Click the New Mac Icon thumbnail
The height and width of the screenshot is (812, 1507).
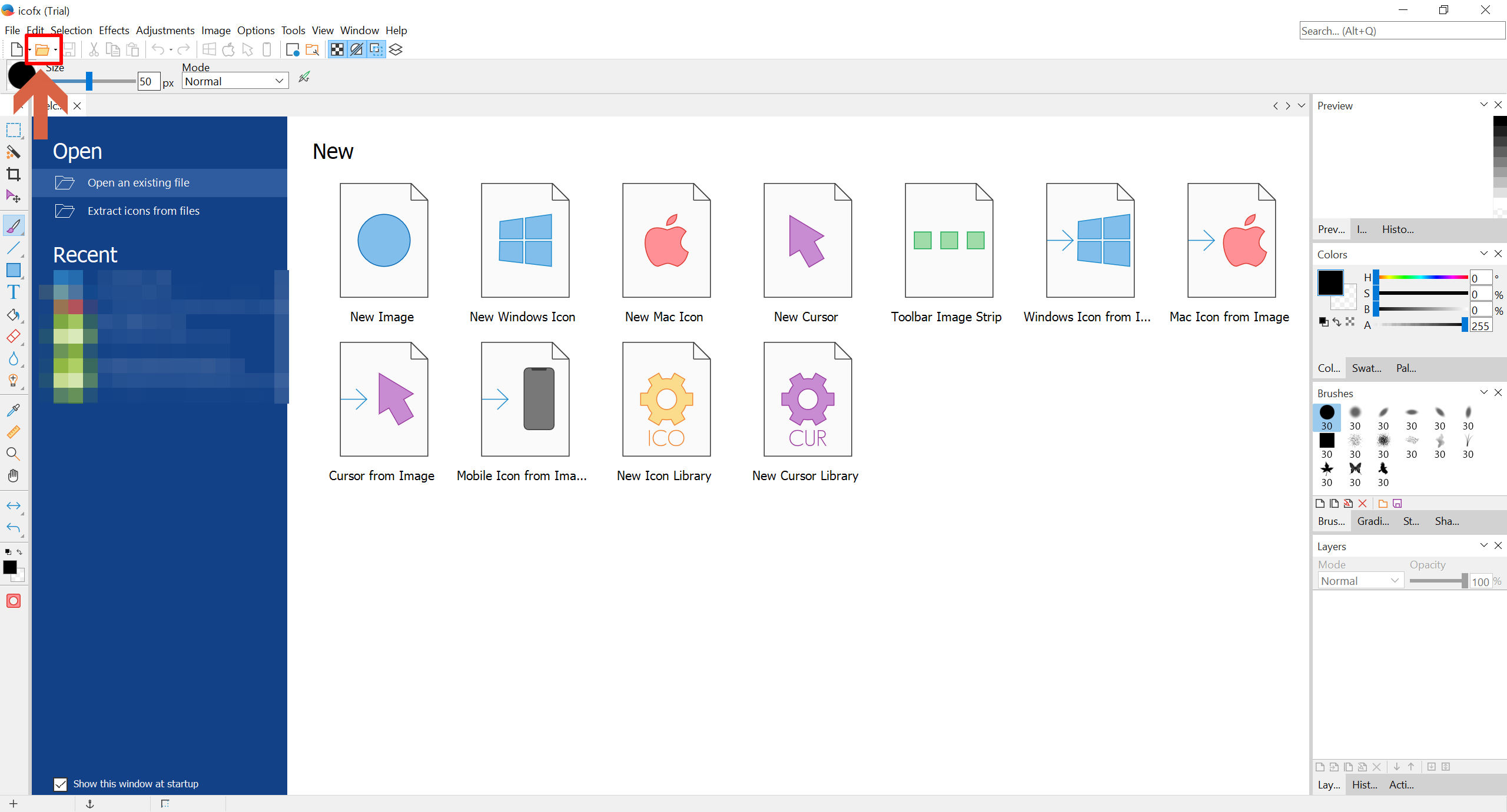(x=666, y=241)
